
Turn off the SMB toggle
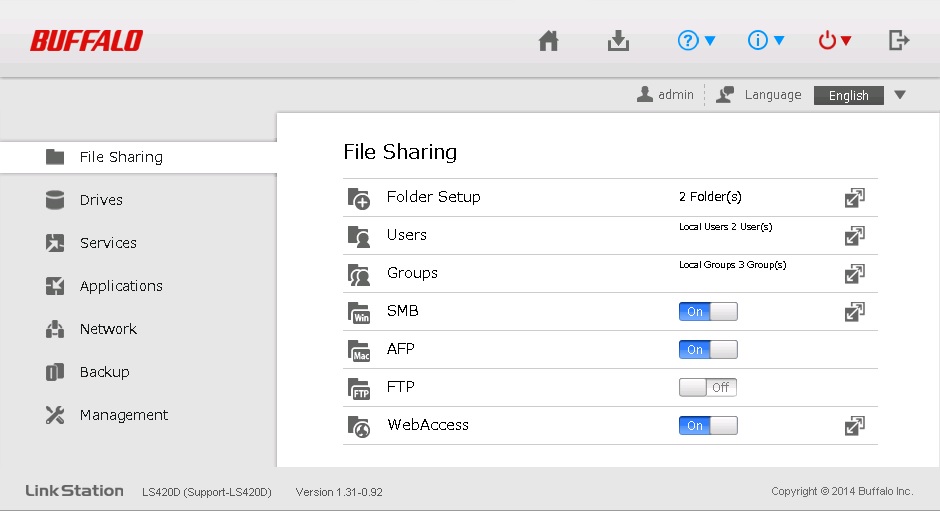click(708, 312)
